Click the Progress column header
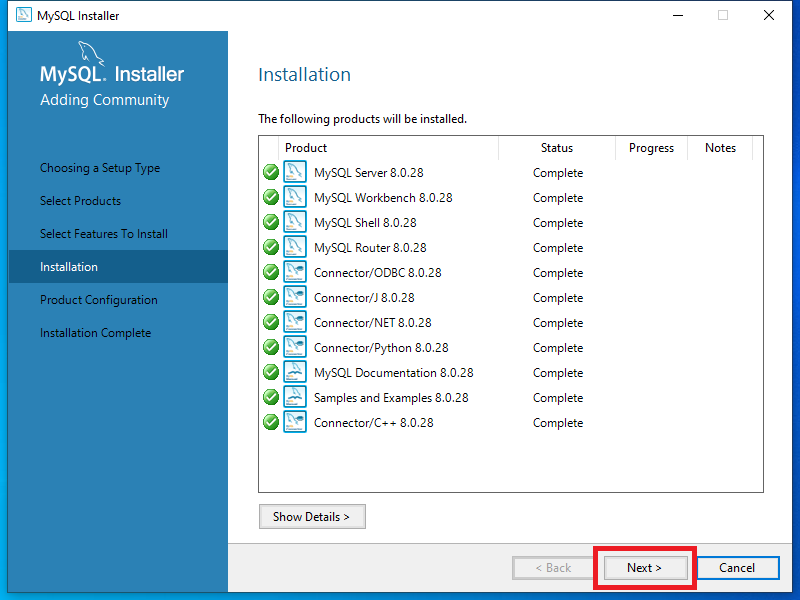Viewport: 800px width, 600px height. pos(652,148)
